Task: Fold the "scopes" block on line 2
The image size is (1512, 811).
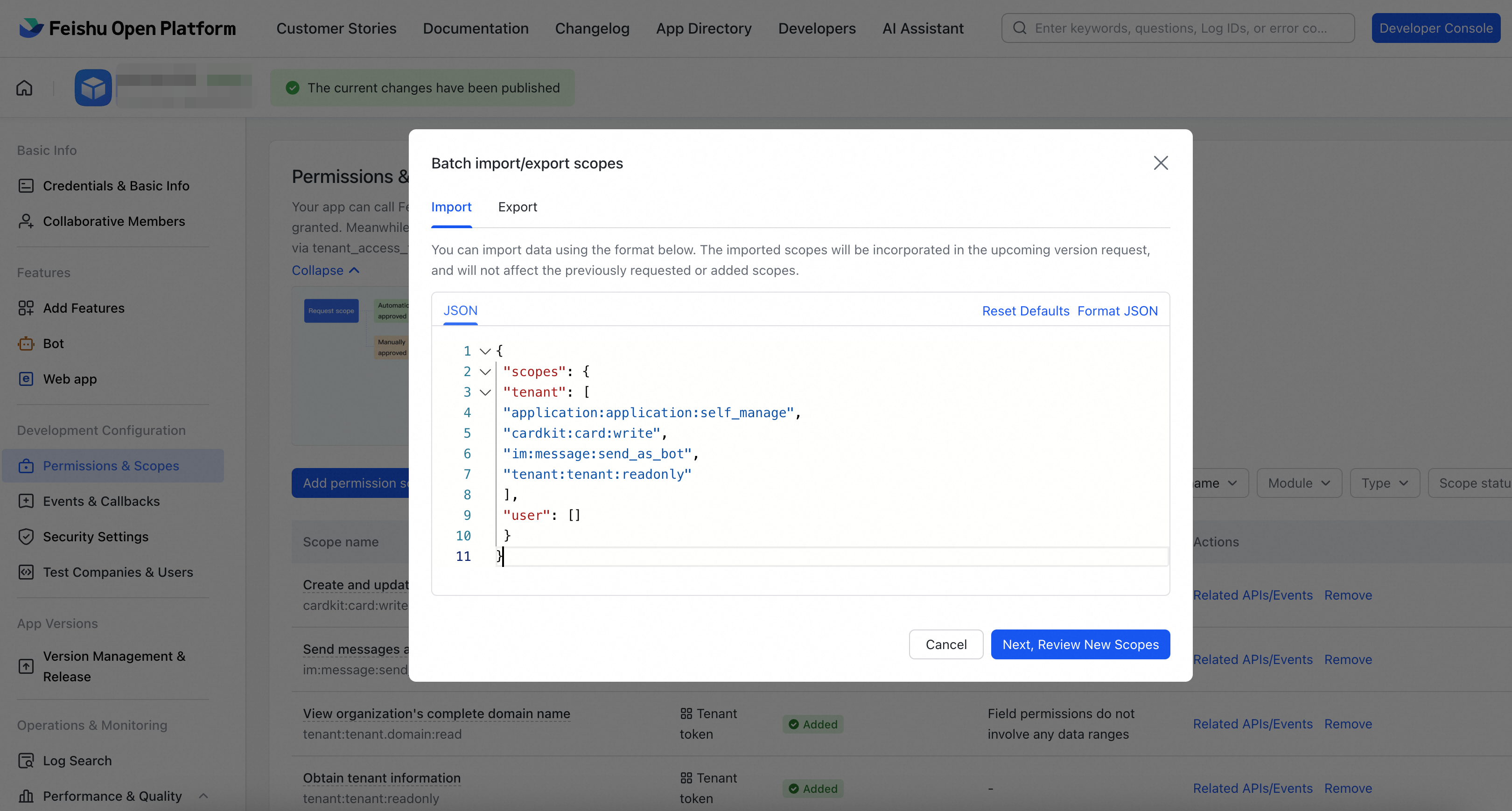Action: click(x=485, y=372)
